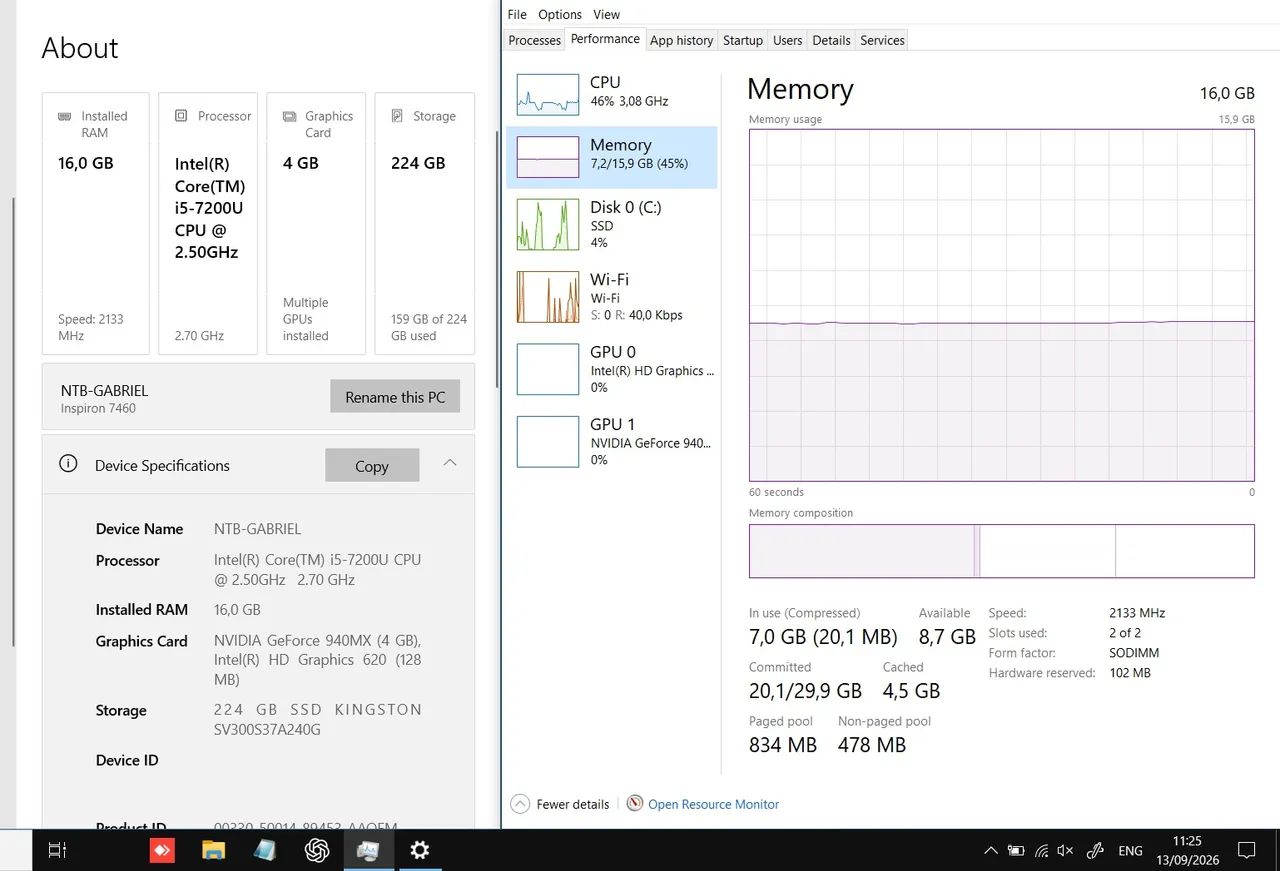Screen dimensions: 1280x871
Task: Click the Available value 8,7 GB
Action: [x=947, y=637]
